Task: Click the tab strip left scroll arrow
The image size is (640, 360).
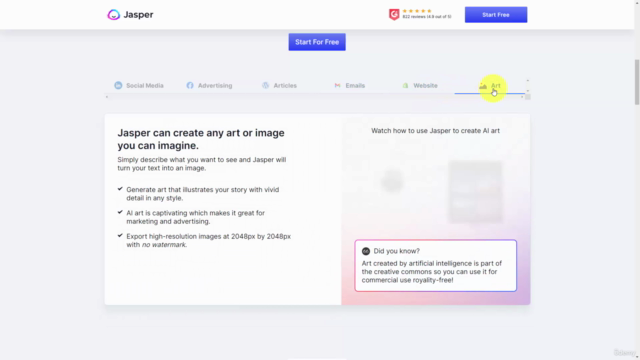Action: pos(107,97)
